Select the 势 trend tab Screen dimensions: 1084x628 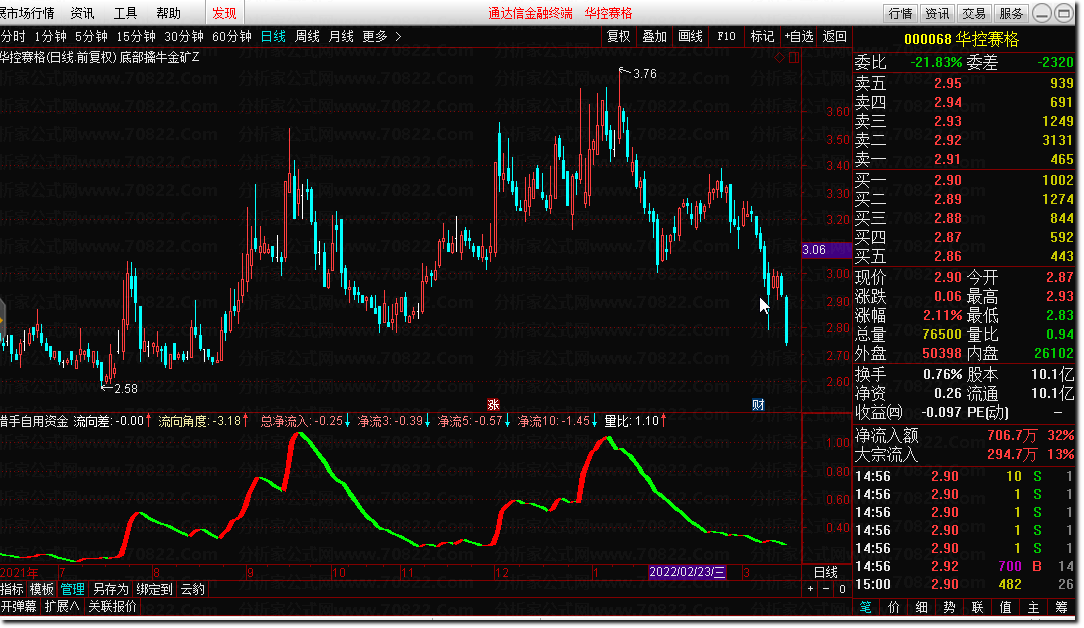pyautogui.click(x=949, y=607)
